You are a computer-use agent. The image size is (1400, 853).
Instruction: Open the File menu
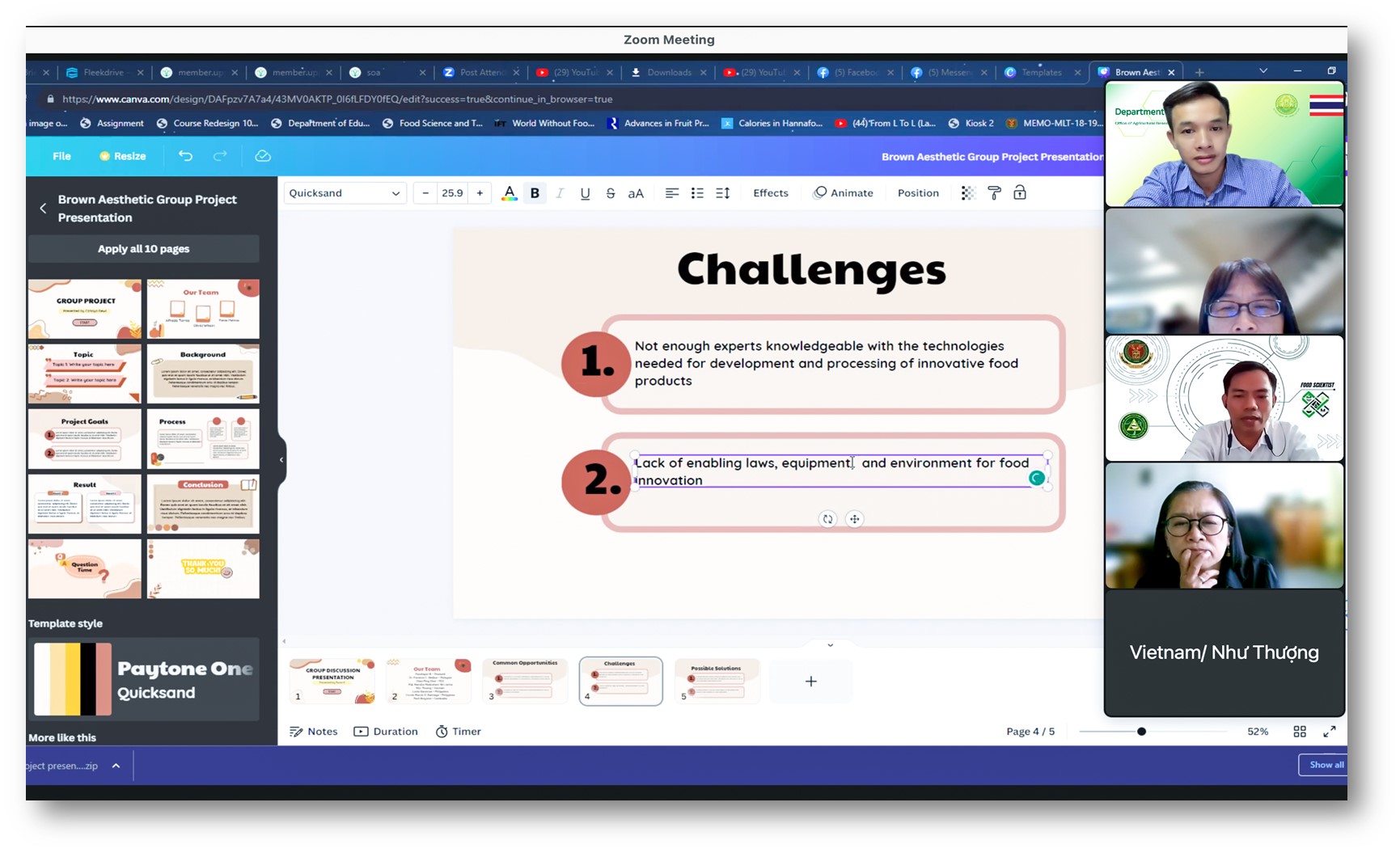(x=61, y=156)
